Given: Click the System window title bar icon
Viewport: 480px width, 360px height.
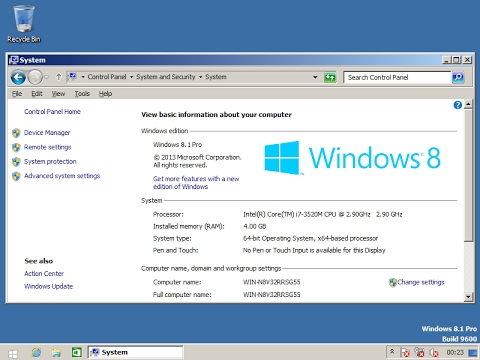Looking at the screenshot, I should [x=14, y=60].
